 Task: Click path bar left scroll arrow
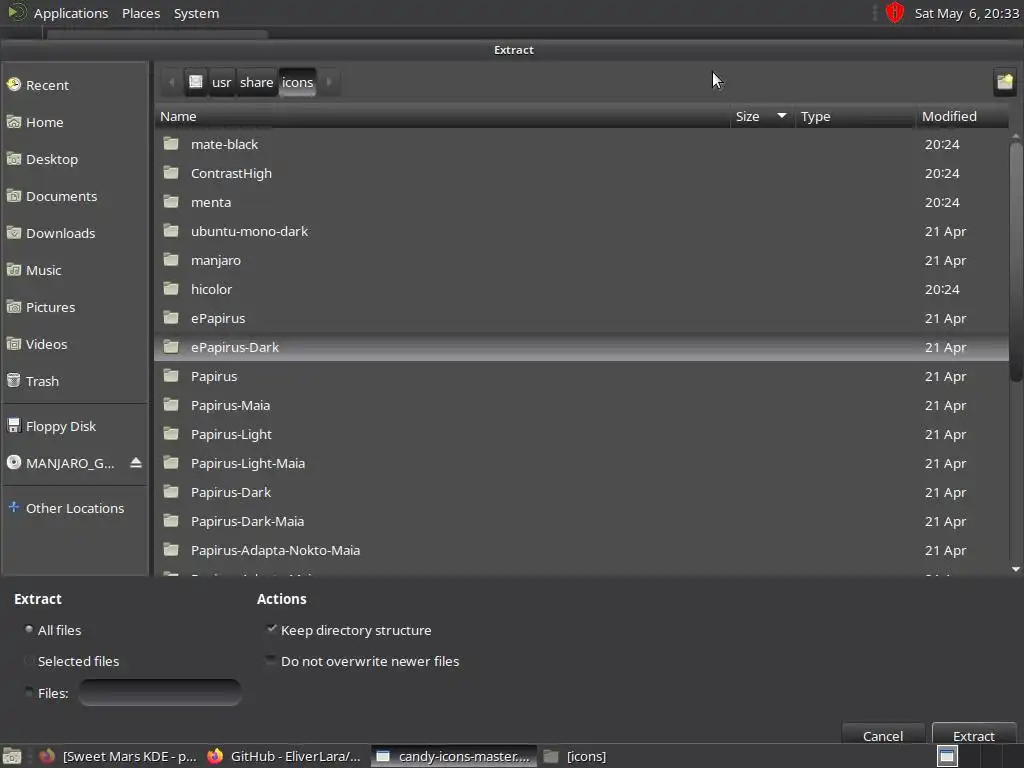[x=172, y=82]
